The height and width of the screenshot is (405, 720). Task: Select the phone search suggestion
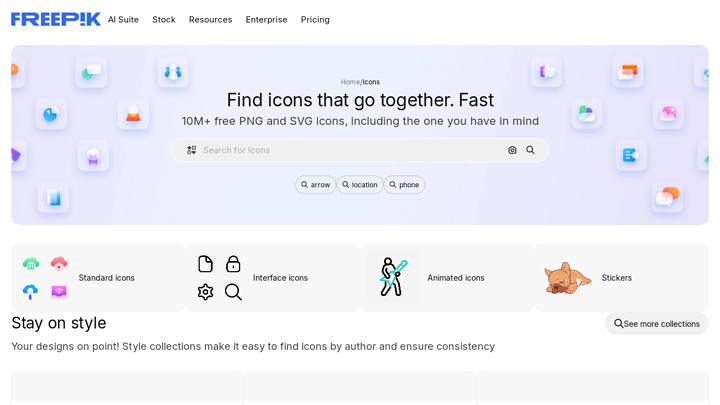coord(404,185)
